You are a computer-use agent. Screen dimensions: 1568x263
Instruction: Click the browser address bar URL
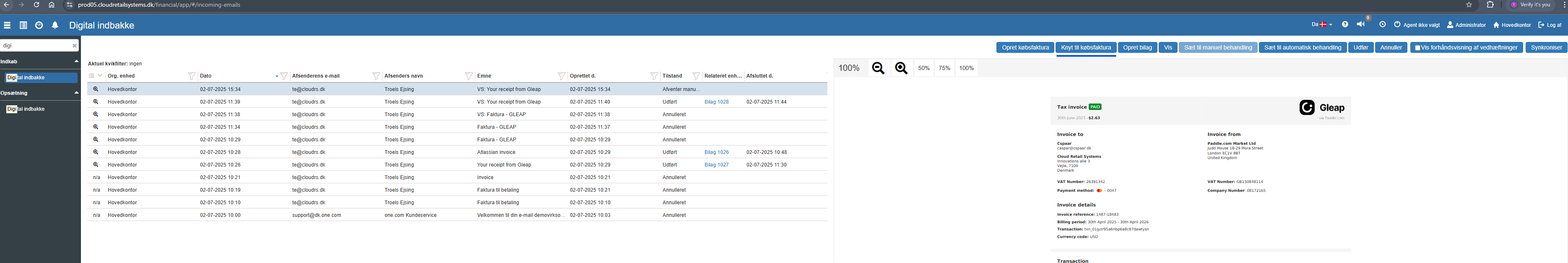click(x=159, y=5)
